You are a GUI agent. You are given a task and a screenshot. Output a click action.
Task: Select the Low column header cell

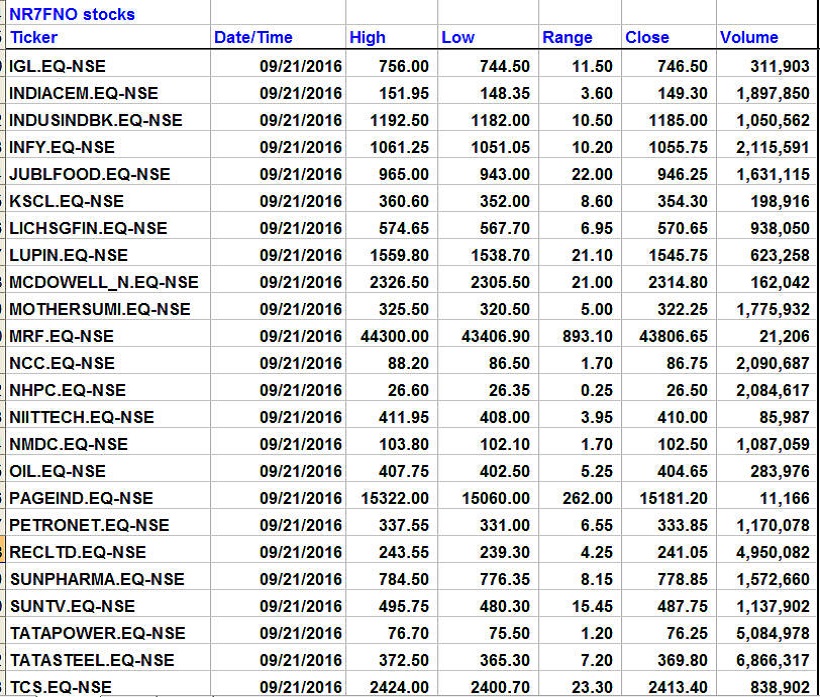(x=457, y=38)
